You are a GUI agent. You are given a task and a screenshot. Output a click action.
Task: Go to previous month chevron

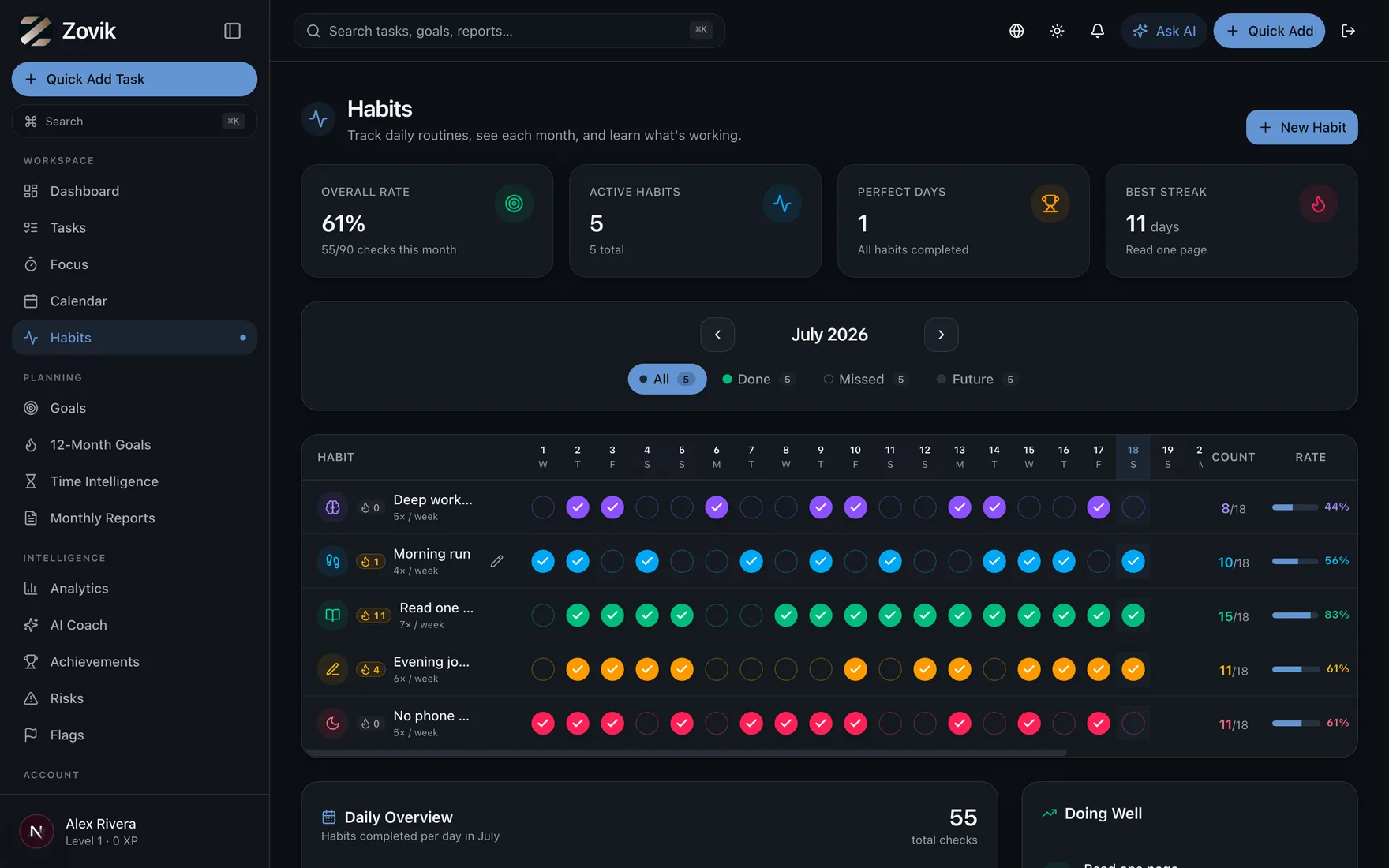(717, 335)
